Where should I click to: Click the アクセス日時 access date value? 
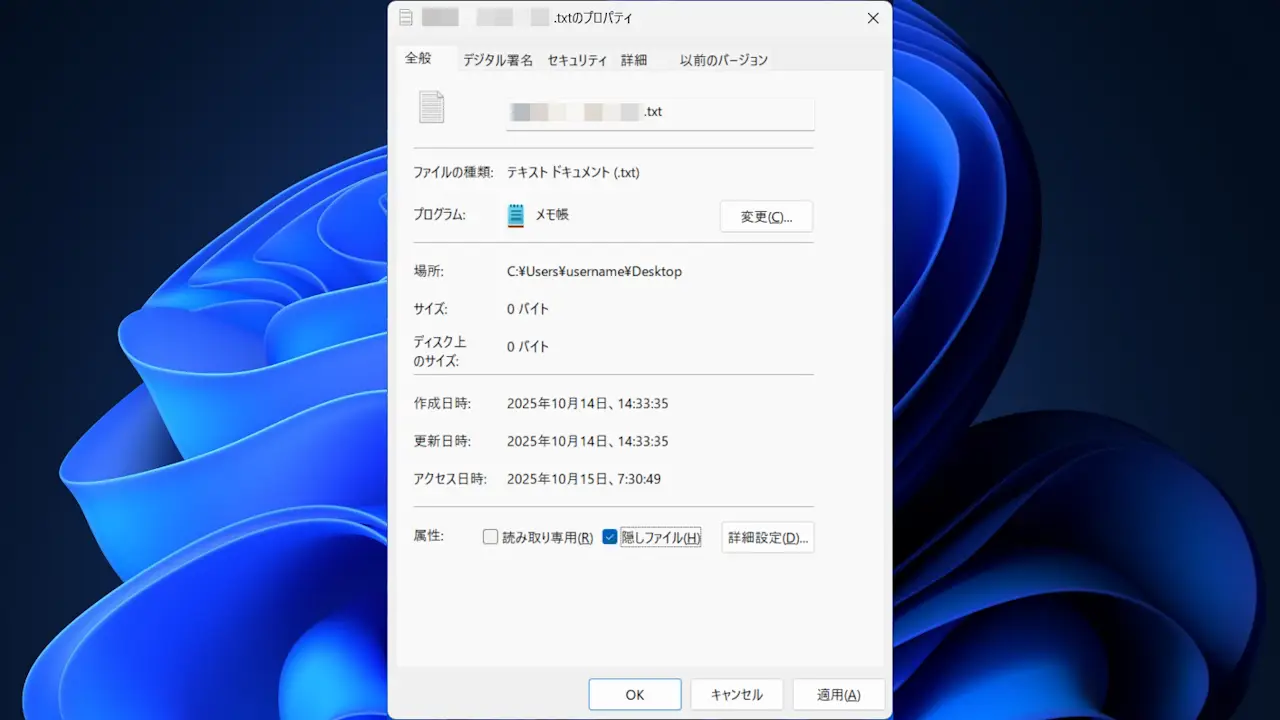click(x=583, y=479)
